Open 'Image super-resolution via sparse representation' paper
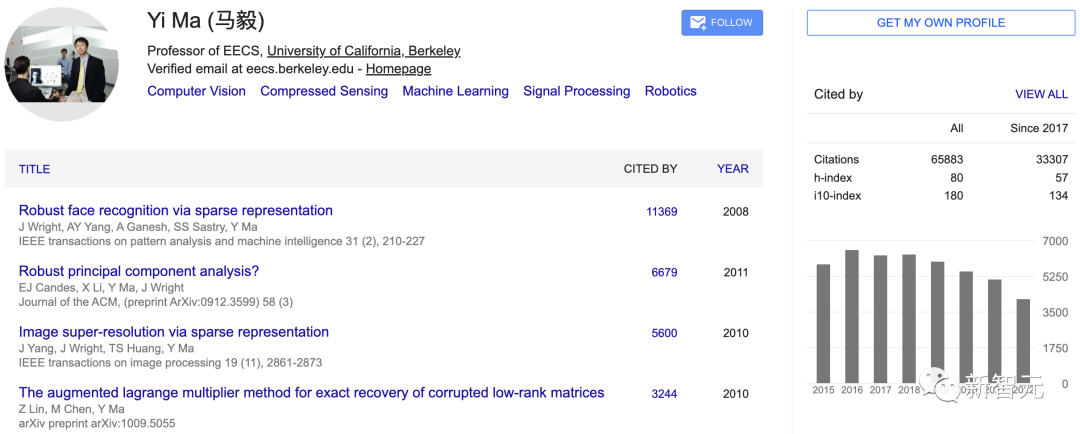Image resolution: width=1080 pixels, height=434 pixels. [x=174, y=332]
